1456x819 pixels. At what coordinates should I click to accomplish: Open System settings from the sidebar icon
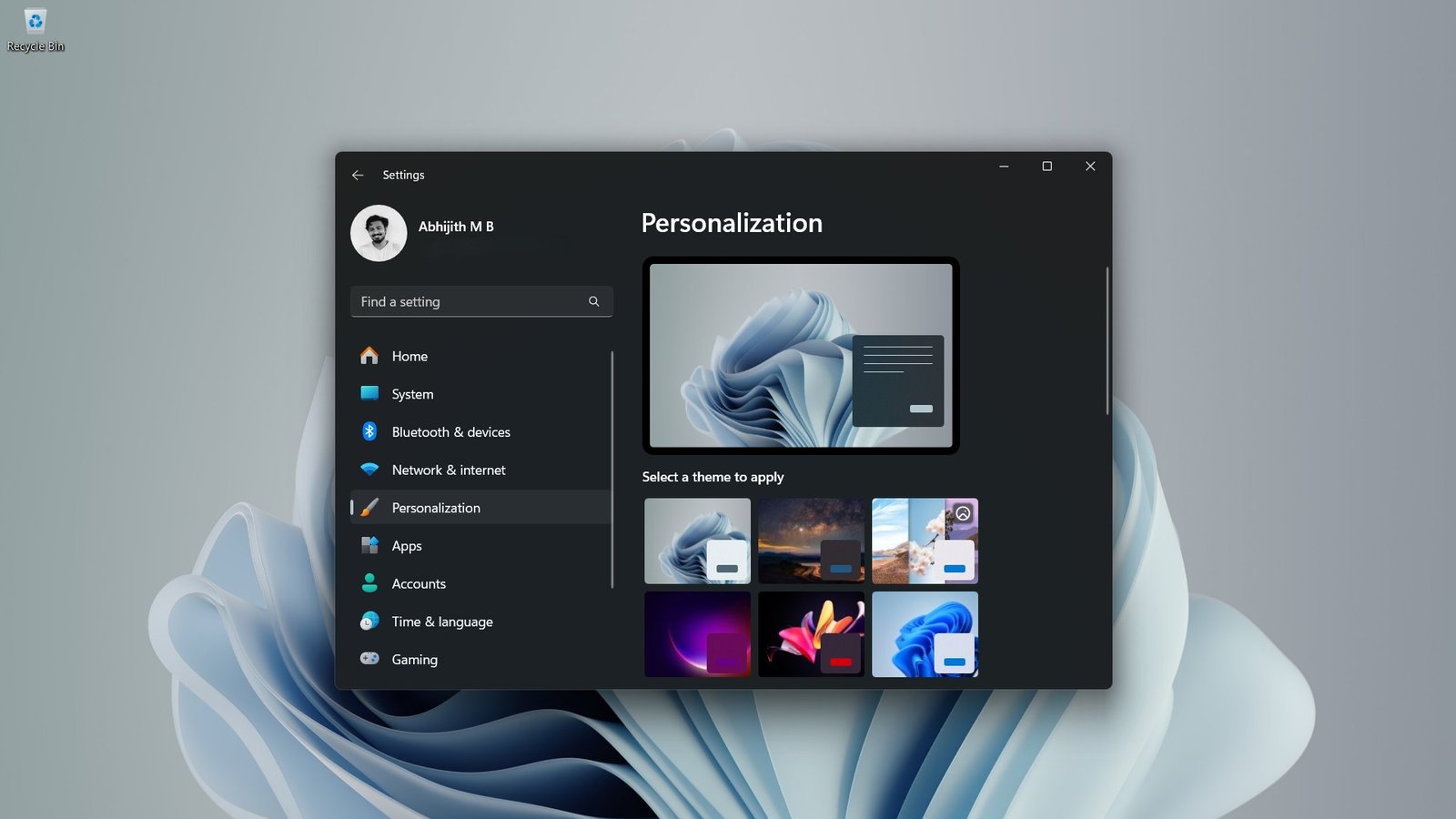(x=369, y=394)
